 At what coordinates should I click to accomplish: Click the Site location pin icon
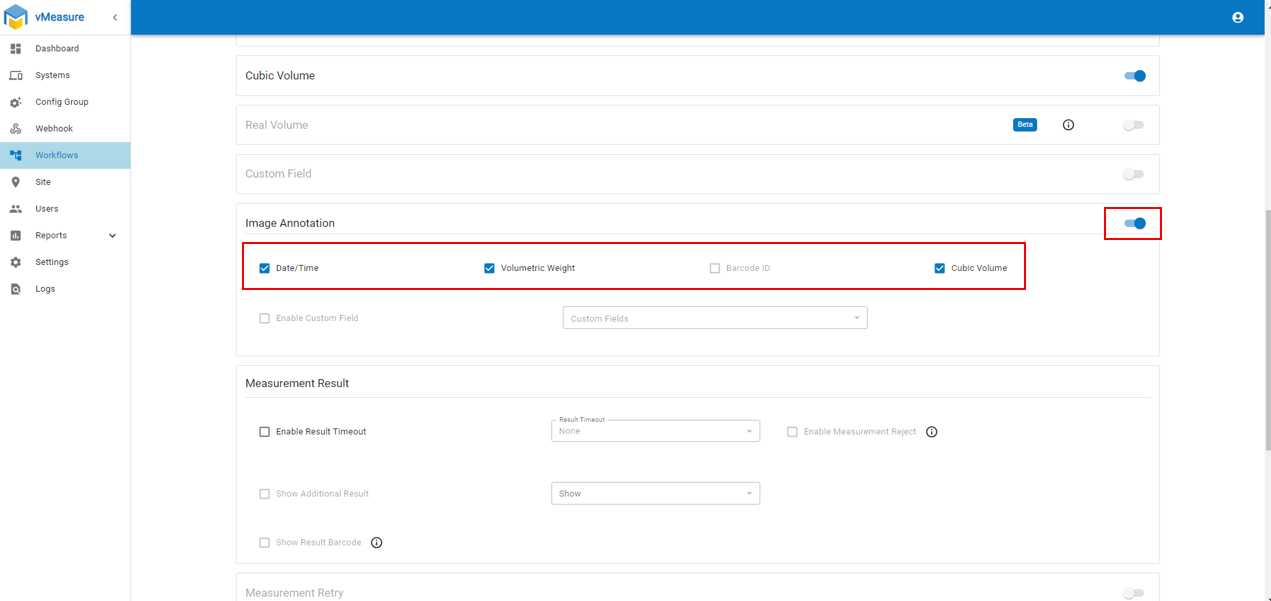(15, 182)
